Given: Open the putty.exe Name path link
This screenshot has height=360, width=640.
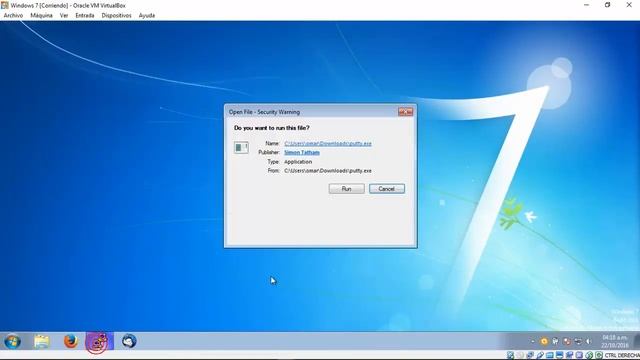Looking at the screenshot, I should tap(328, 144).
